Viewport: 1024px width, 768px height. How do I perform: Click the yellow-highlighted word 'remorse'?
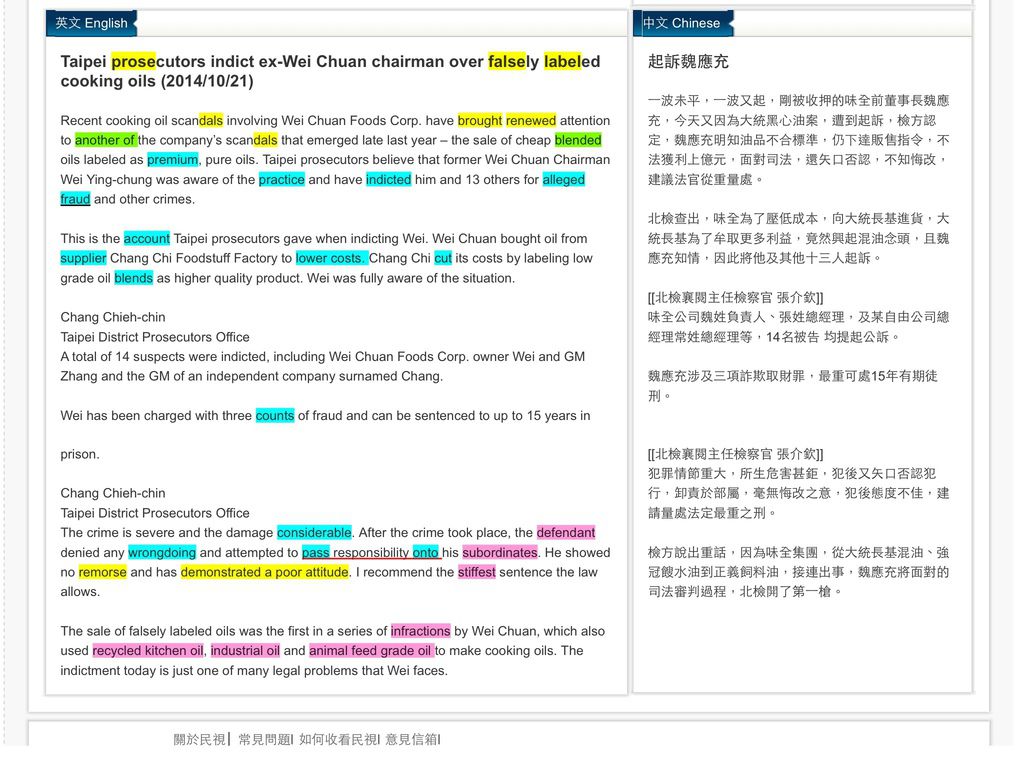(x=103, y=572)
